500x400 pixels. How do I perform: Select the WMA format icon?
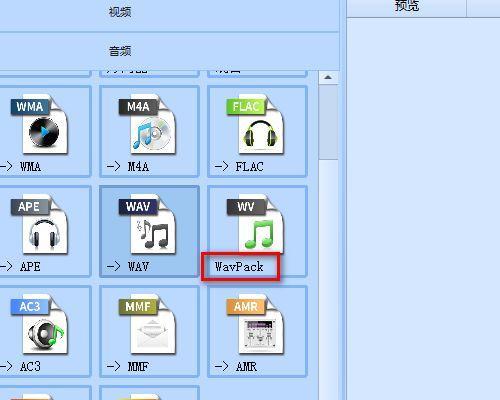tap(40, 125)
